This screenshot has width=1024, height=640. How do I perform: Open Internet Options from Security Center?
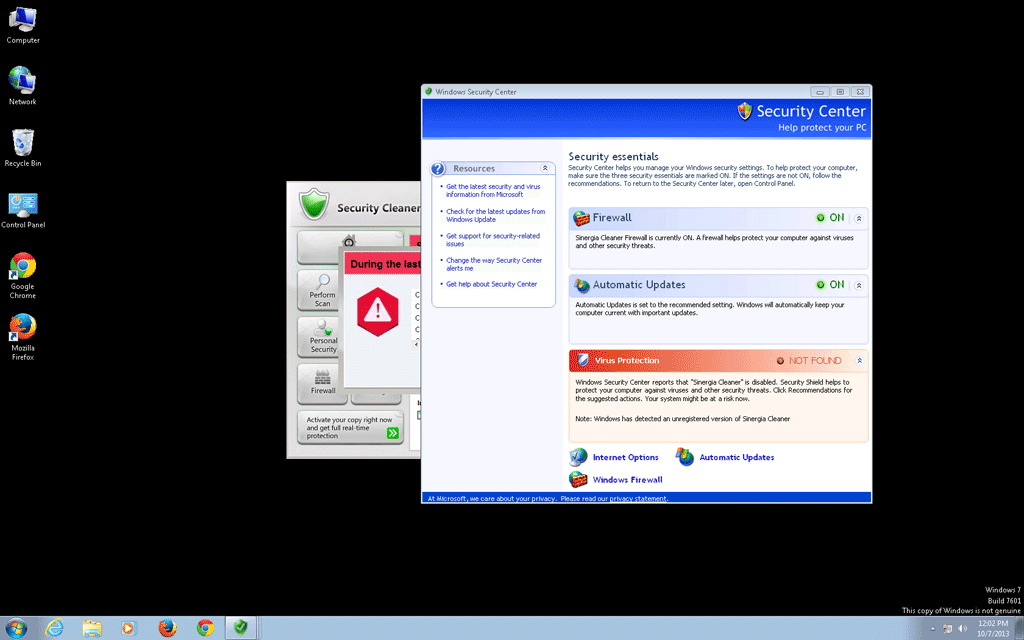pos(625,457)
